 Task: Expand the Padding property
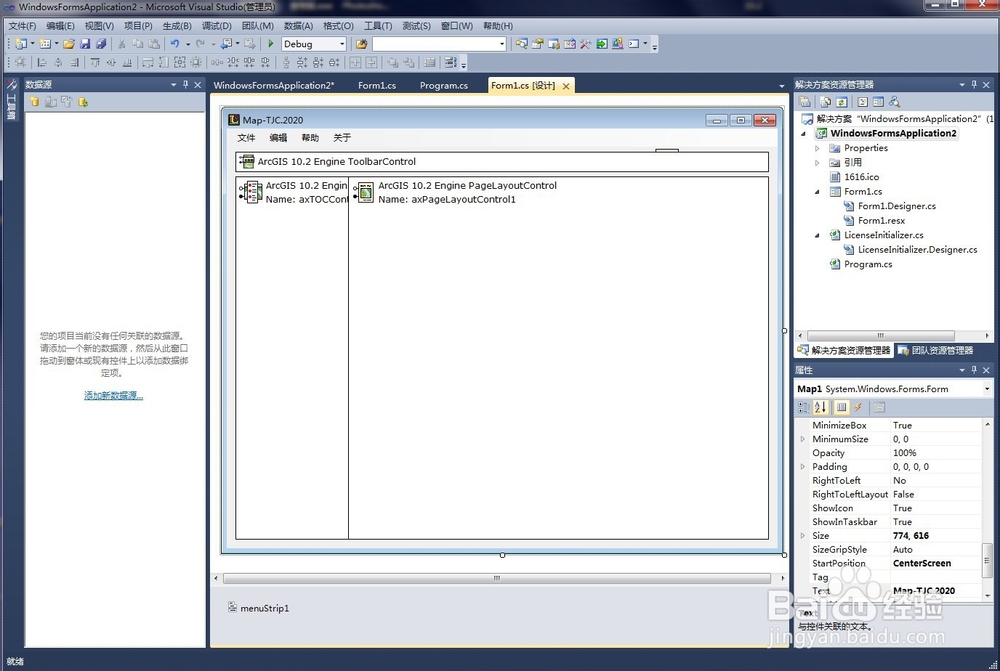pyautogui.click(x=803, y=467)
